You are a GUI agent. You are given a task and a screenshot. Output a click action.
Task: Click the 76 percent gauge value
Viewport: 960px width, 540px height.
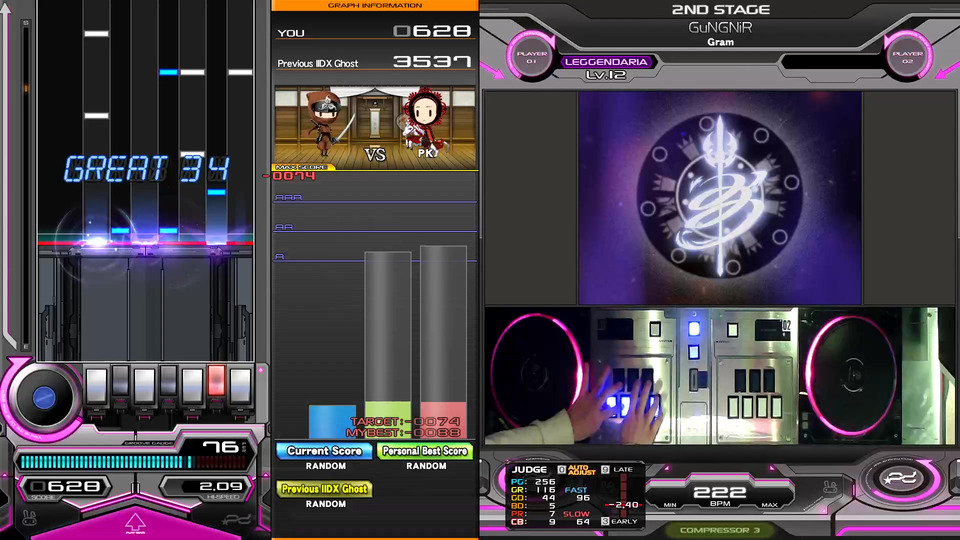221,447
